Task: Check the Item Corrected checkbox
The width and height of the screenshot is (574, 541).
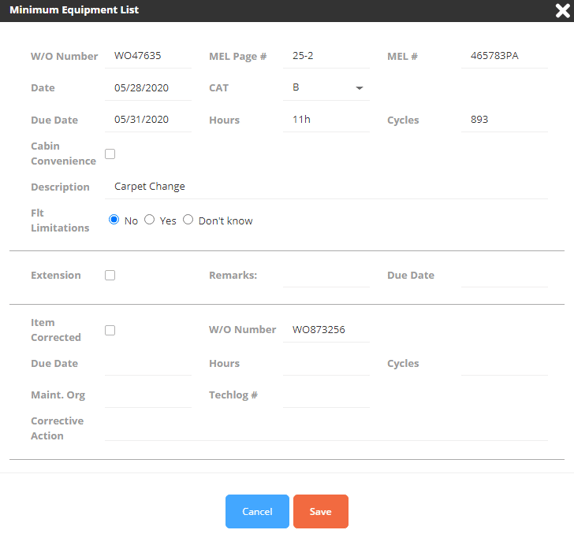Action: [x=110, y=330]
